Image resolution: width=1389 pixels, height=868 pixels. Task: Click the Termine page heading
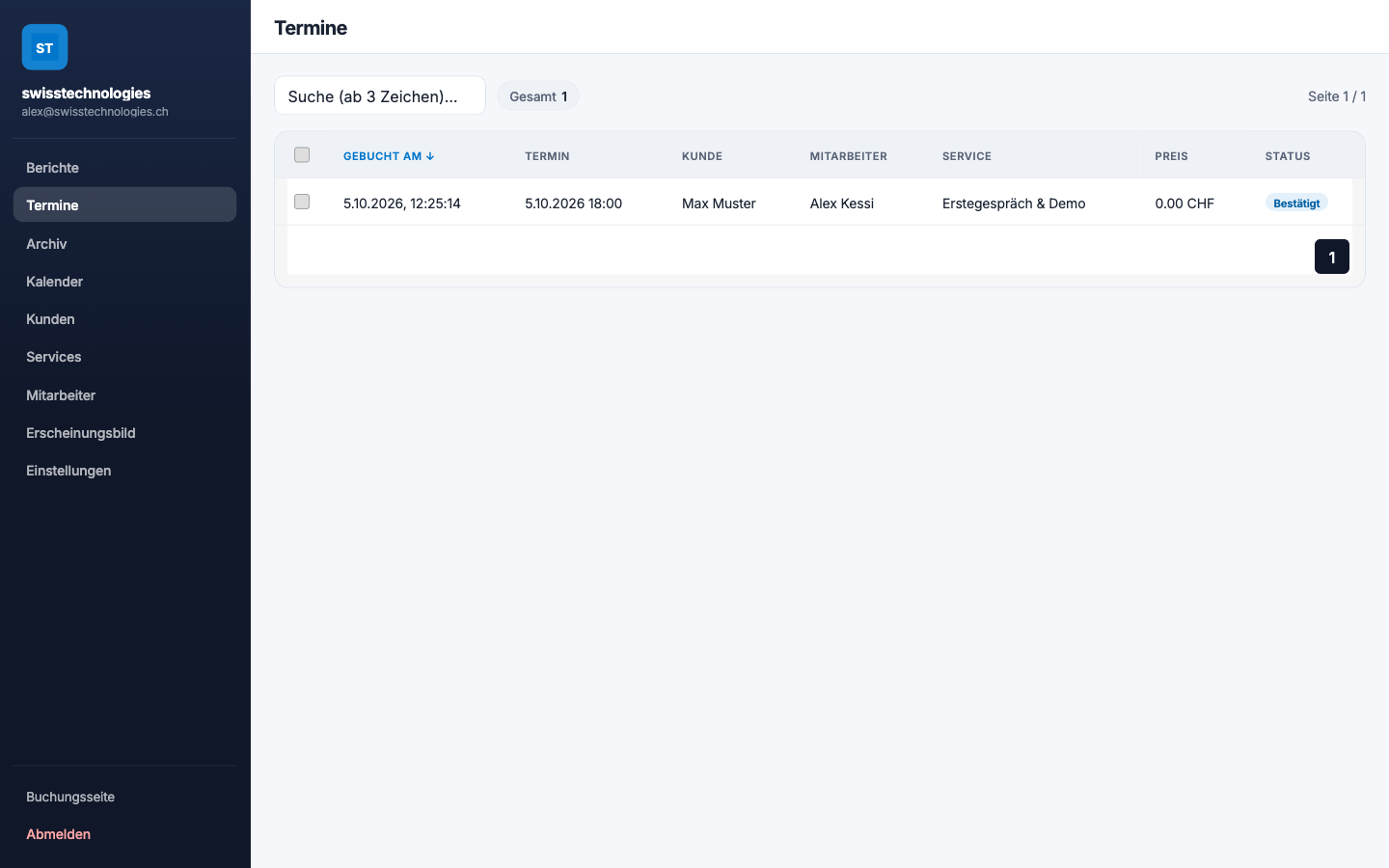coord(311,28)
